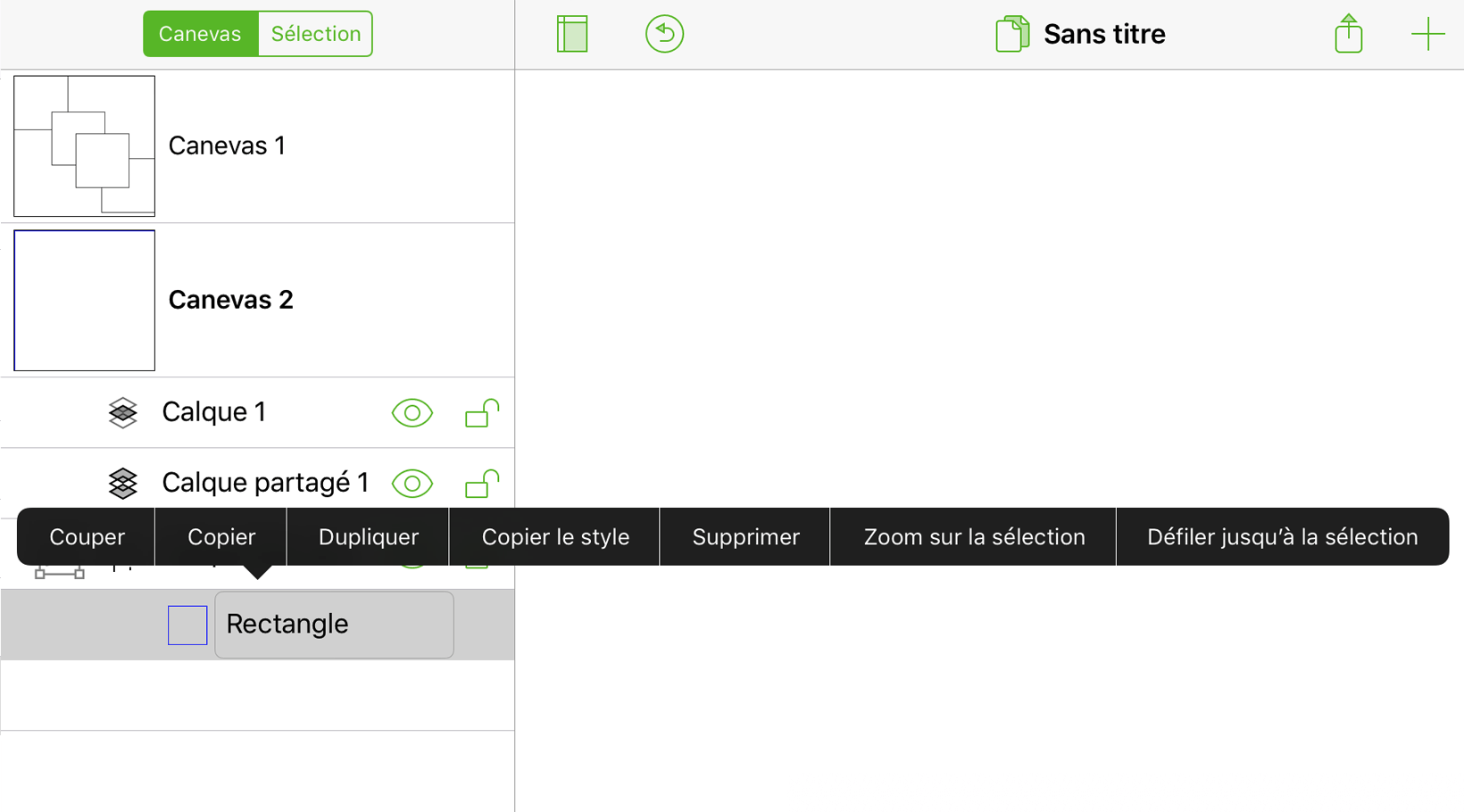Screen dimensions: 1464x812
Task: Toggle lock on Calque 1
Action: click(482, 413)
